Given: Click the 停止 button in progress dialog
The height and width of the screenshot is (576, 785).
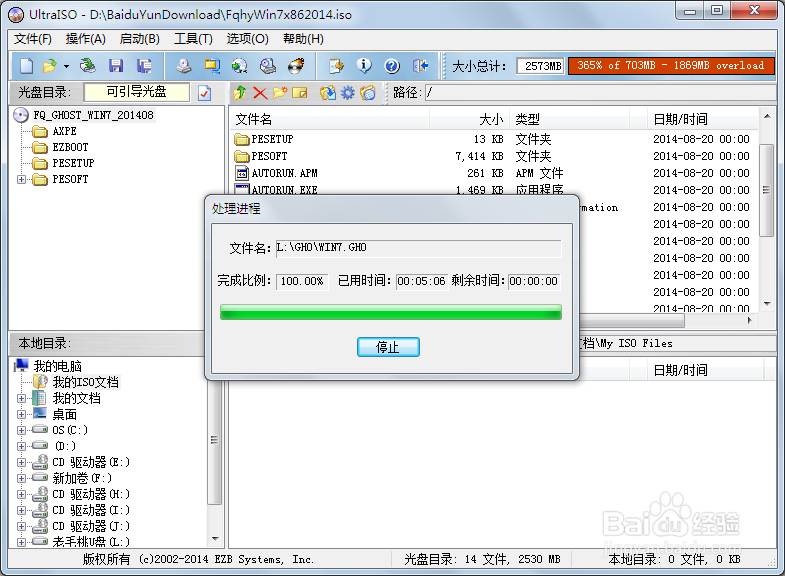Looking at the screenshot, I should coord(388,347).
